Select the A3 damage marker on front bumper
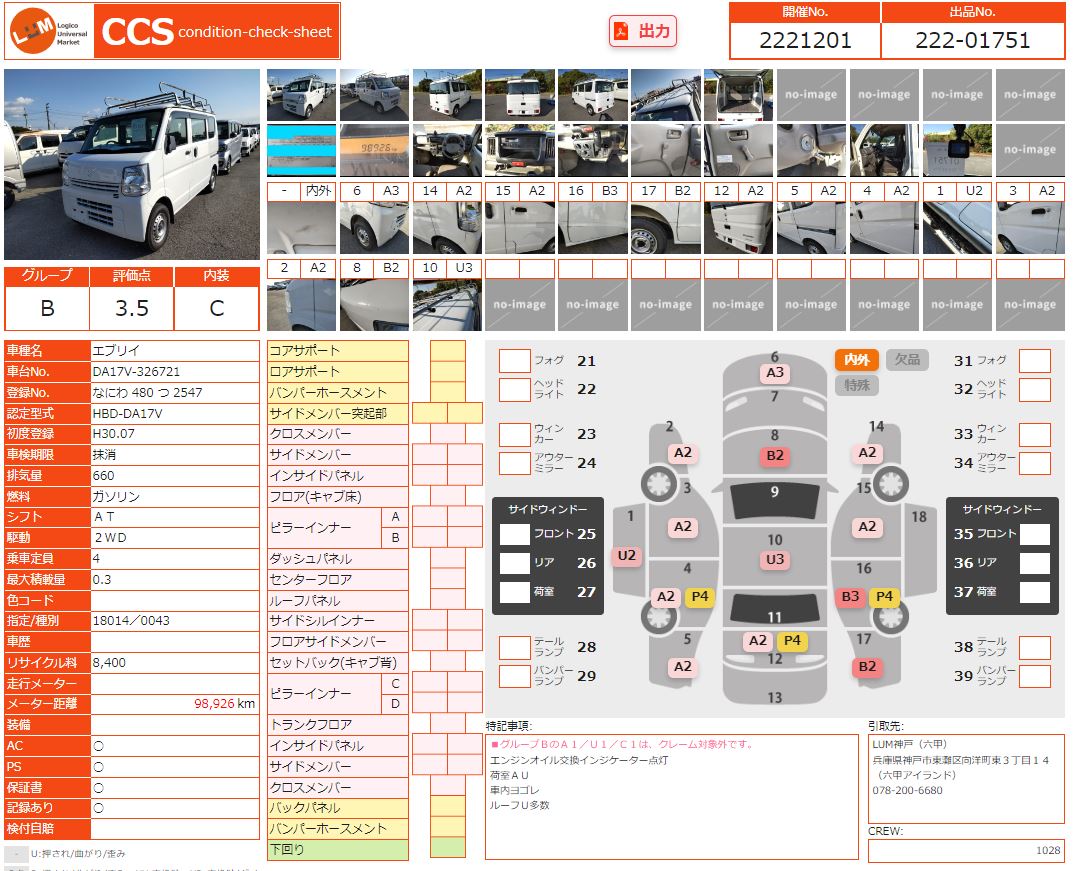The image size is (1073, 871). tap(775, 373)
